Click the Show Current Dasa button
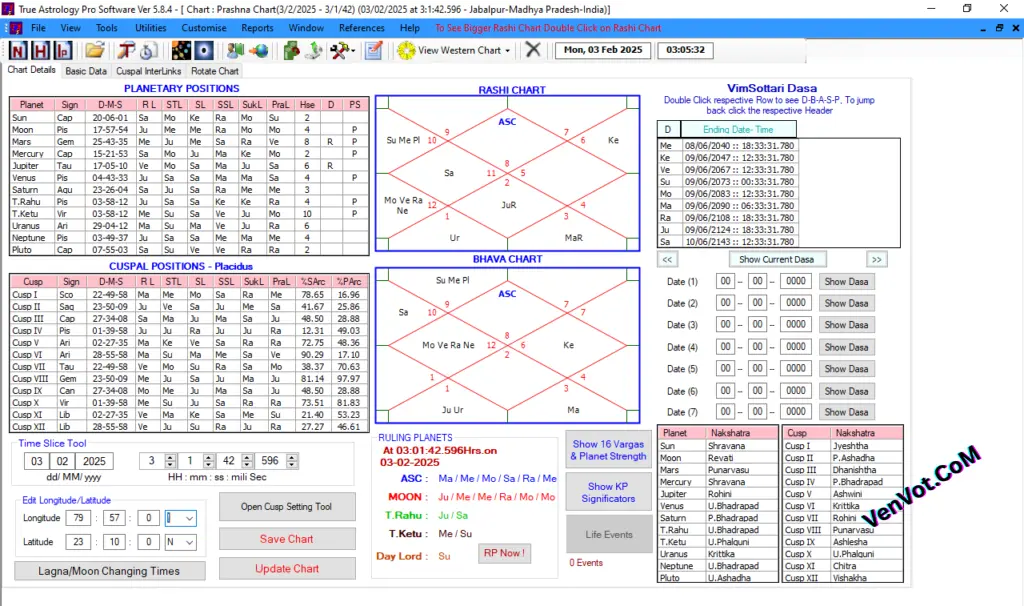This screenshot has width=1024, height=606. click(x=776, y=259)
